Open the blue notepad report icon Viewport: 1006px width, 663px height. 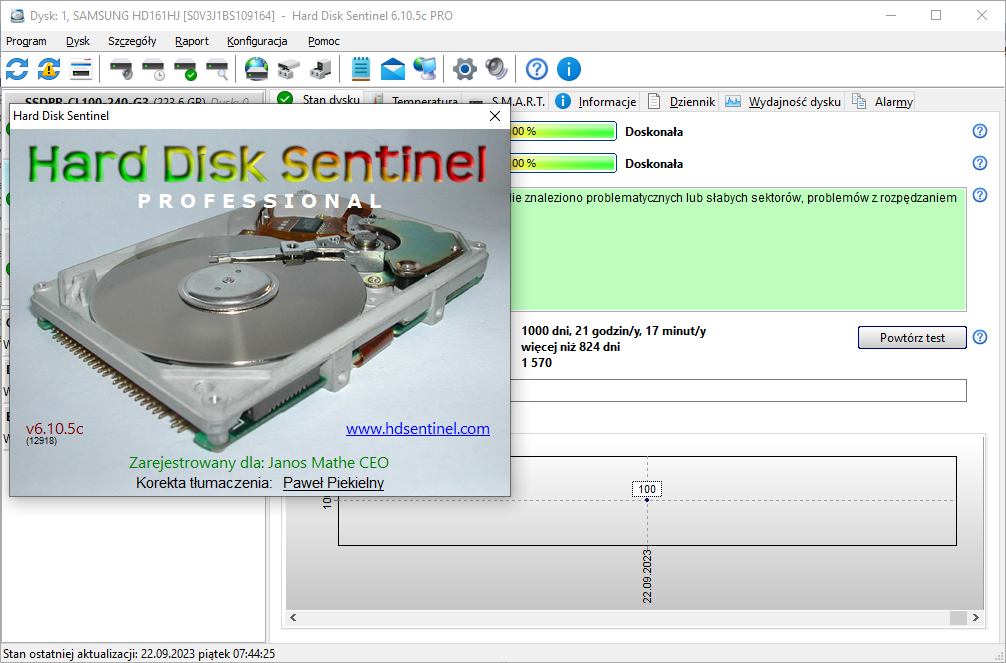[x=361, y=69]
